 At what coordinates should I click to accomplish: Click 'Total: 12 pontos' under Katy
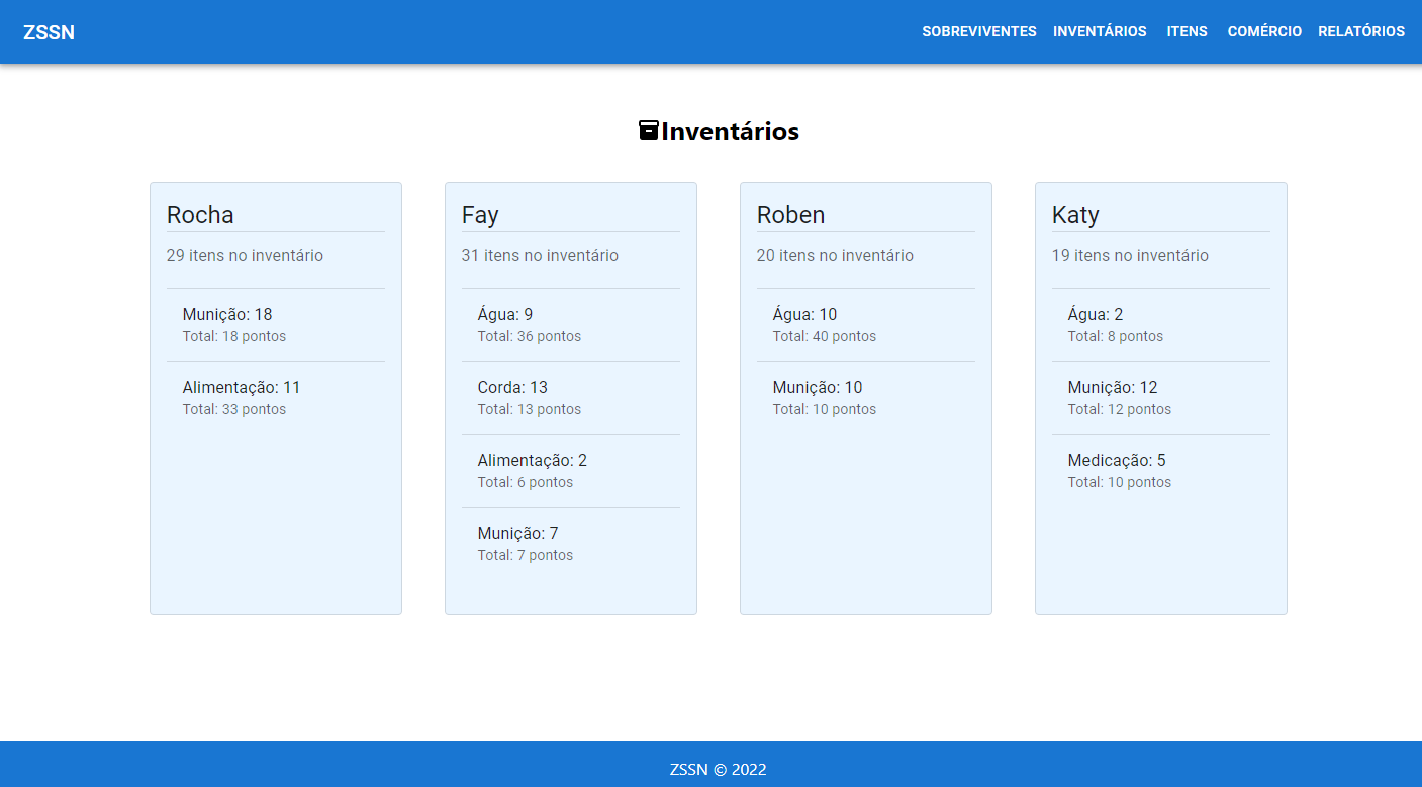1119,409
